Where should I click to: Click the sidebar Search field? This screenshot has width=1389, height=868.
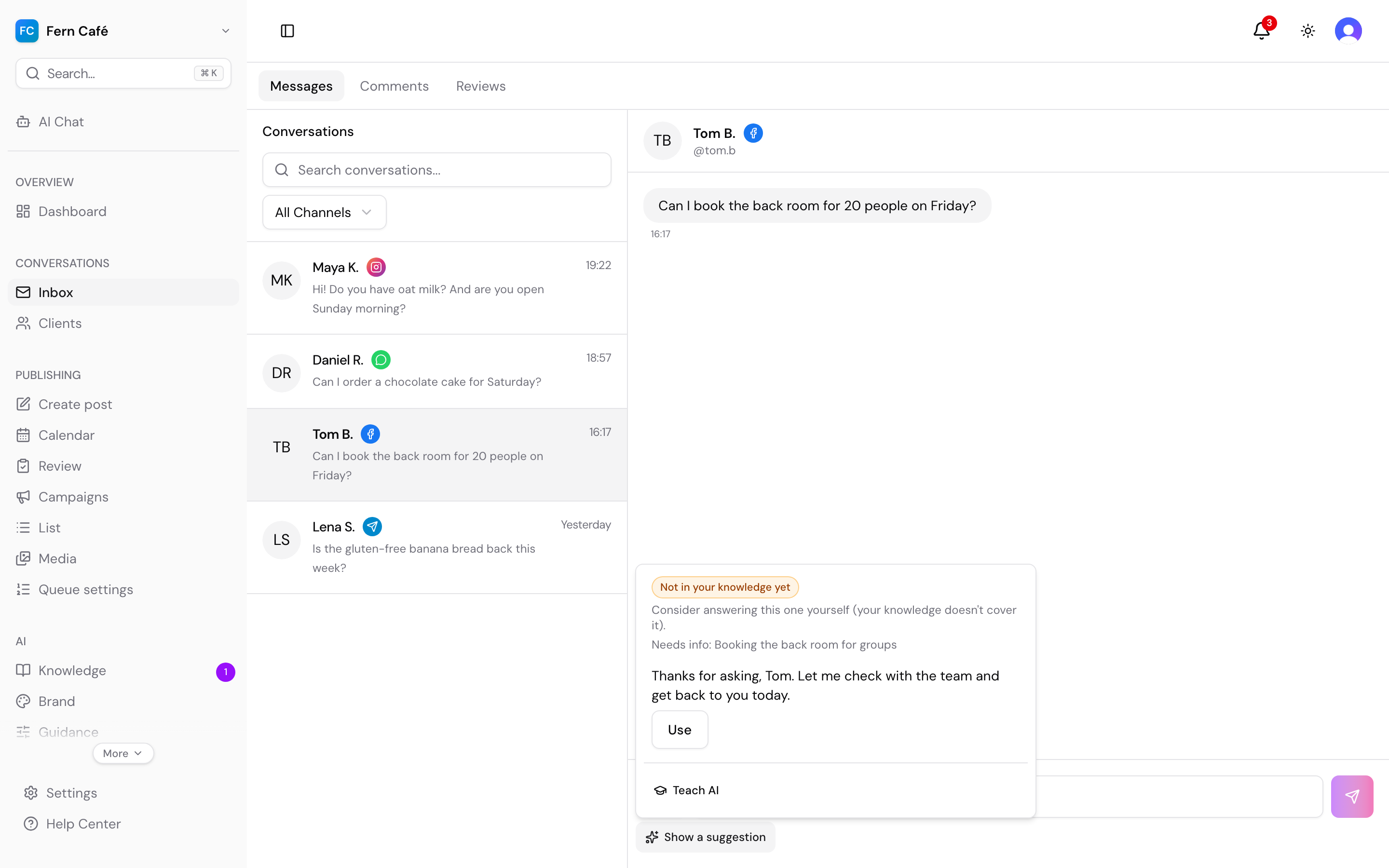click(123, 73)
